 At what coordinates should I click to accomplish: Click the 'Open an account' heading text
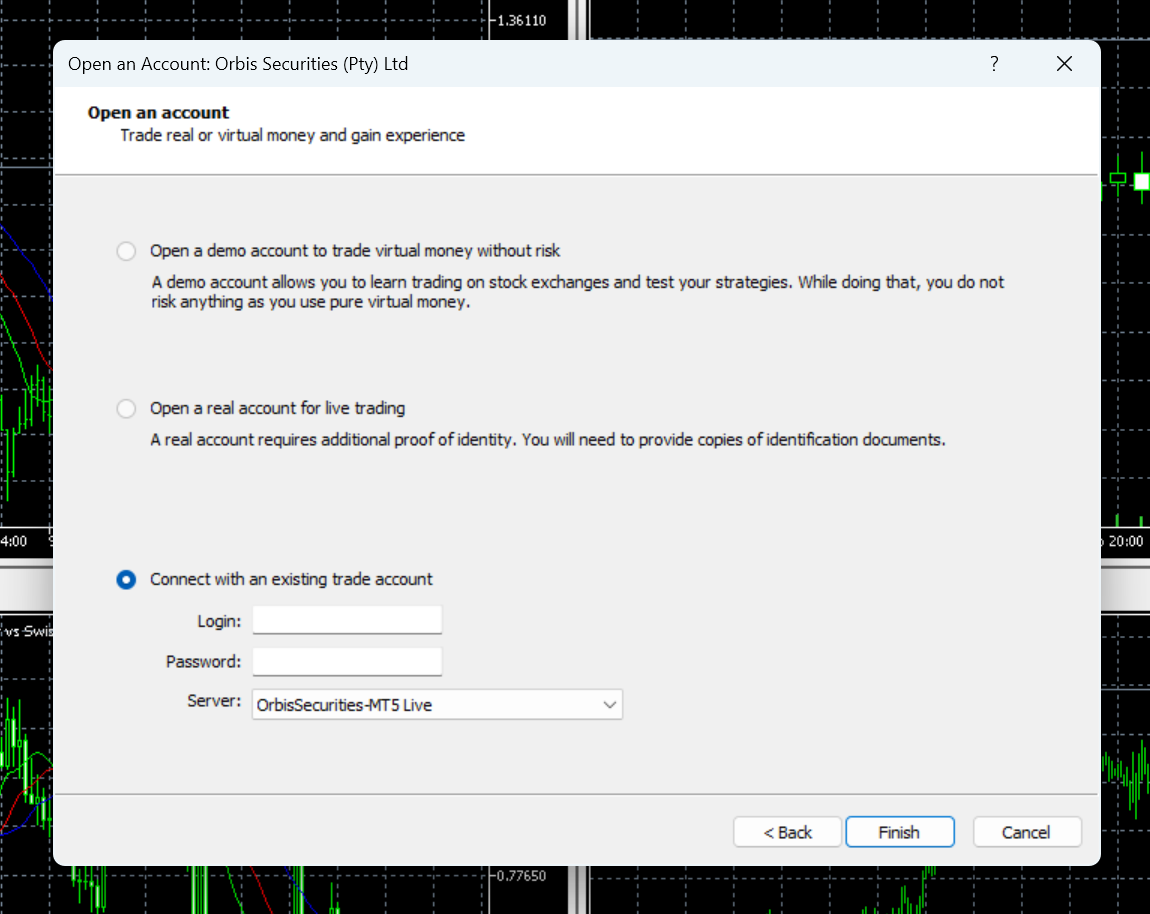pos(158,112)
